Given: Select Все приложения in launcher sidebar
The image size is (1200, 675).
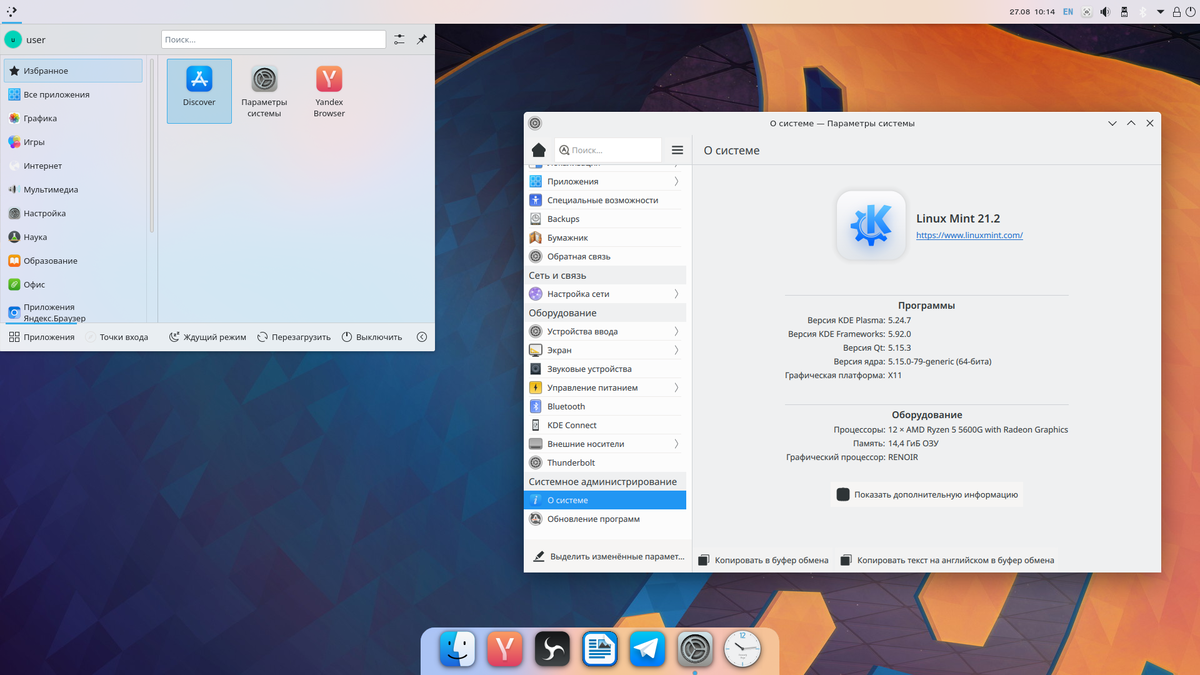Looking at the screenshot, I should tap(73, 94).
